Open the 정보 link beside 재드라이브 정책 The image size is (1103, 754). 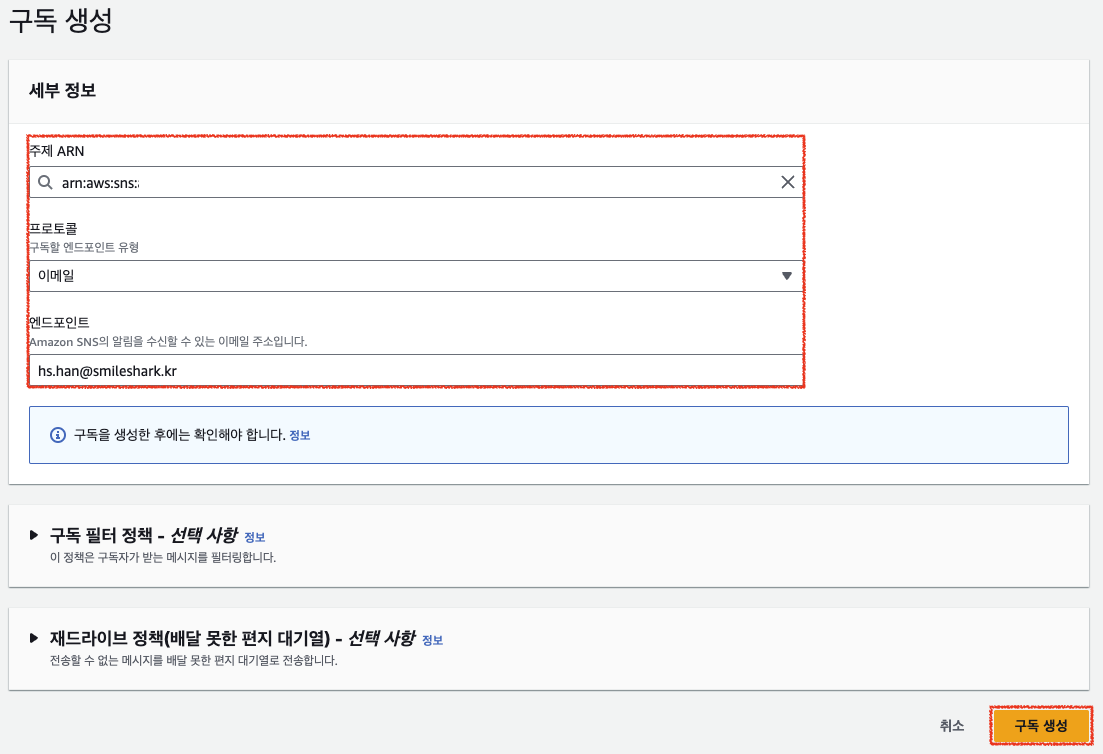pyautogui.click(x=432, y=640)
